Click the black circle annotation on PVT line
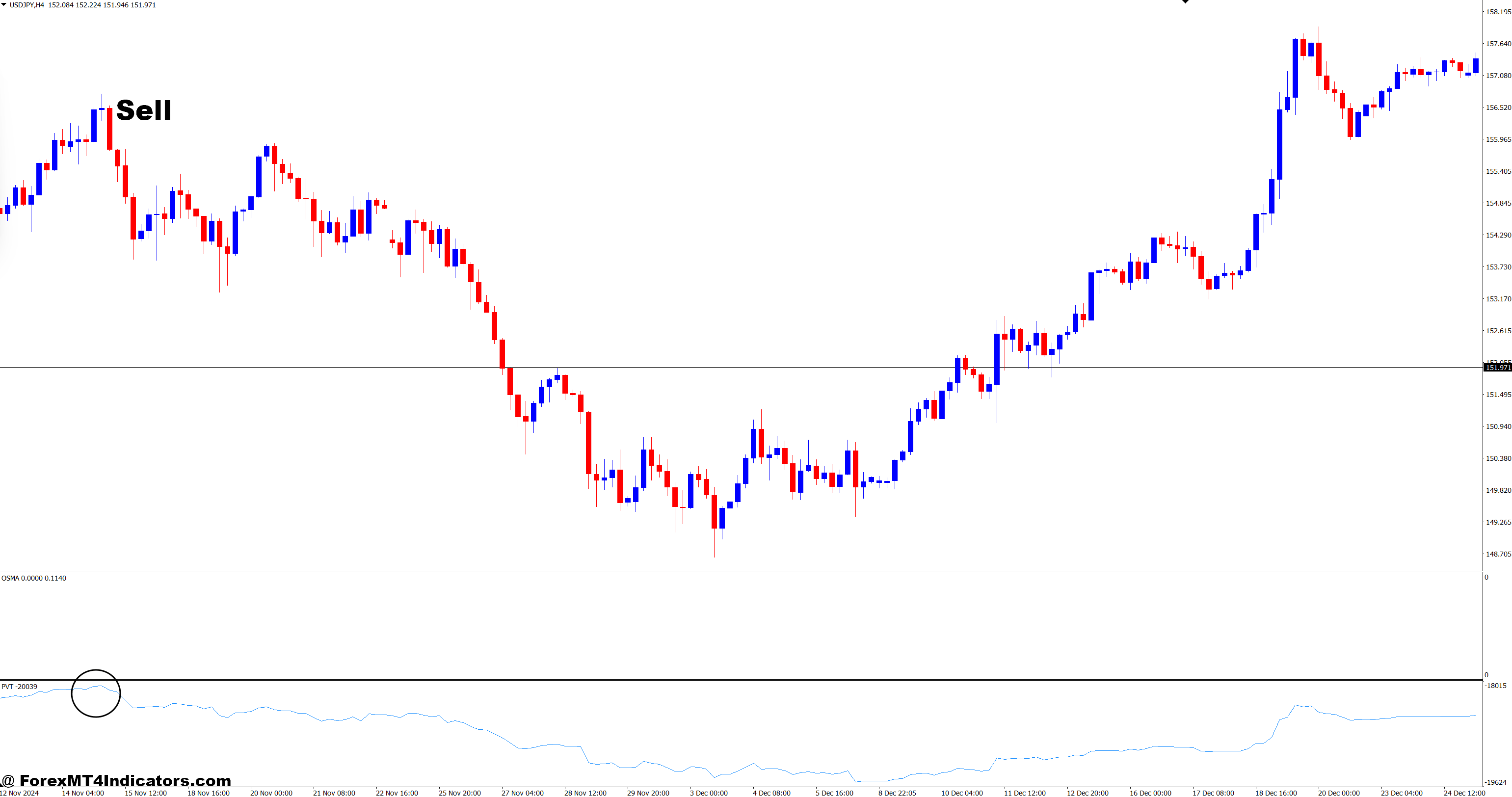This screenshot has width=1512, height=797. [x=96, y=693]
